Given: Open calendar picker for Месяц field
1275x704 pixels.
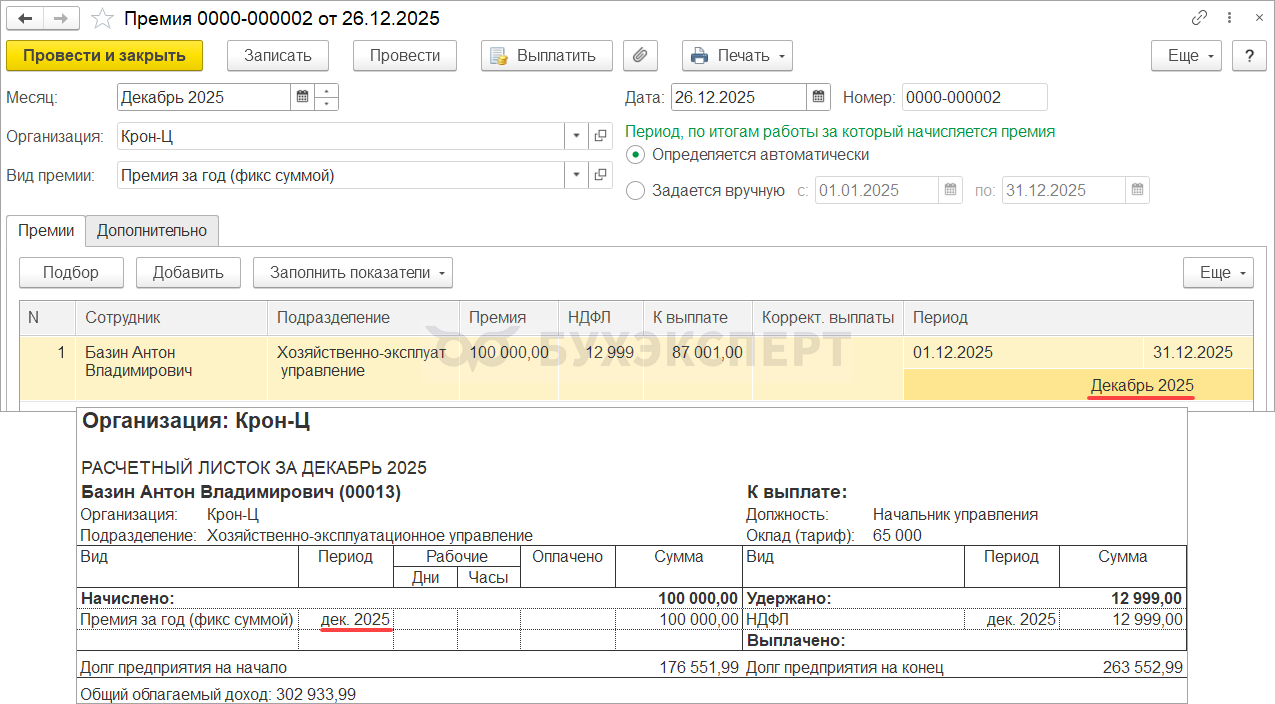Looking at the screenshot, I should [302, 97].
